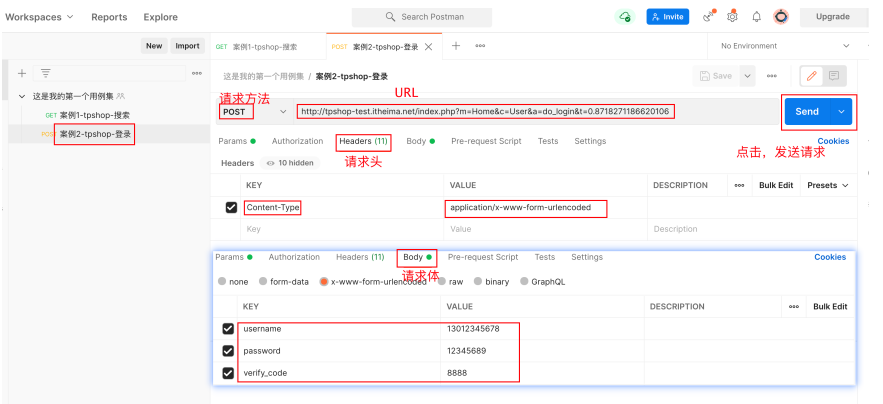Click the create new collection plus icon
883x404 pixels.
tap(22, 73)
